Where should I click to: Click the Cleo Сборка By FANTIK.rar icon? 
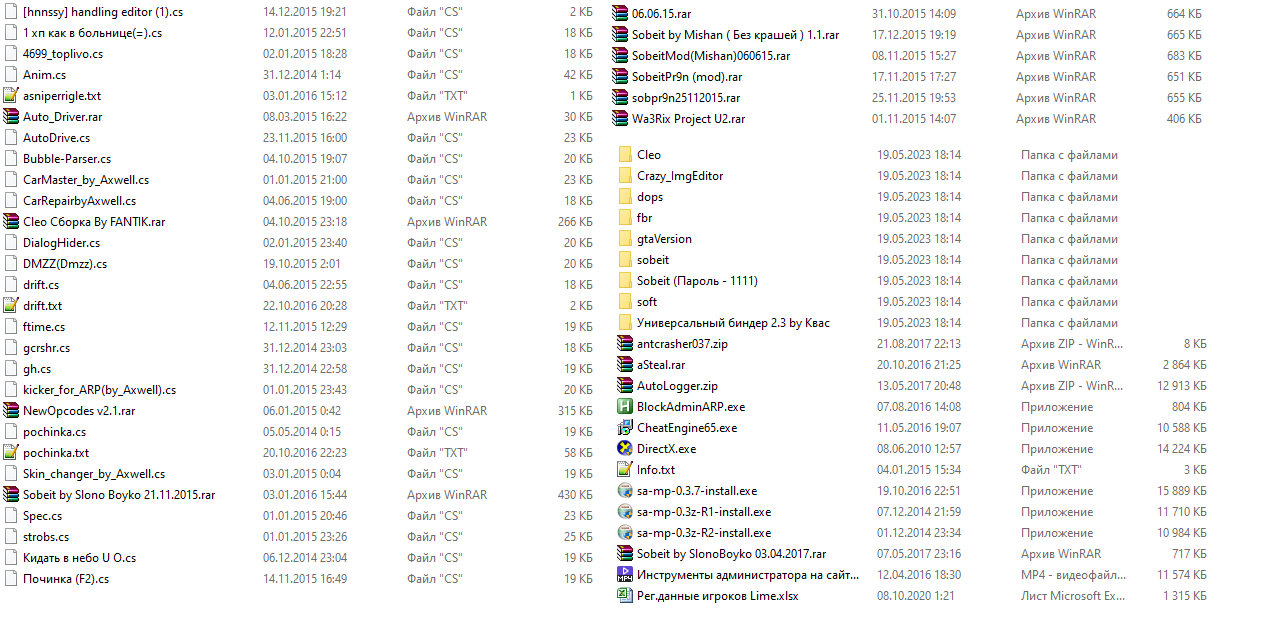click(11, 222)
